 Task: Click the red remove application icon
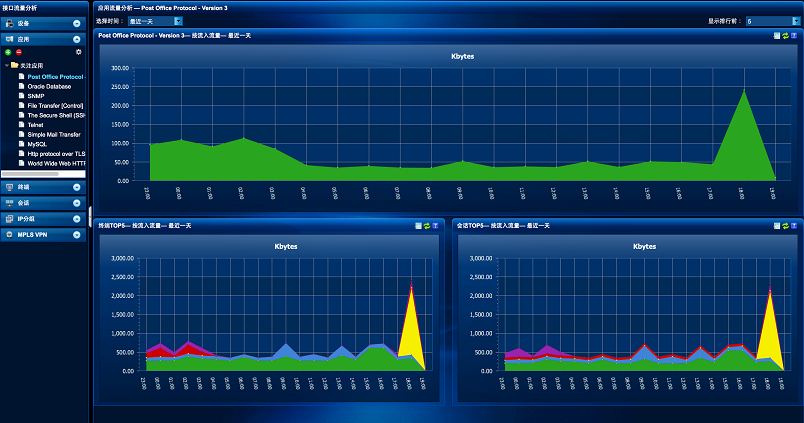click(x=18, y=51)
